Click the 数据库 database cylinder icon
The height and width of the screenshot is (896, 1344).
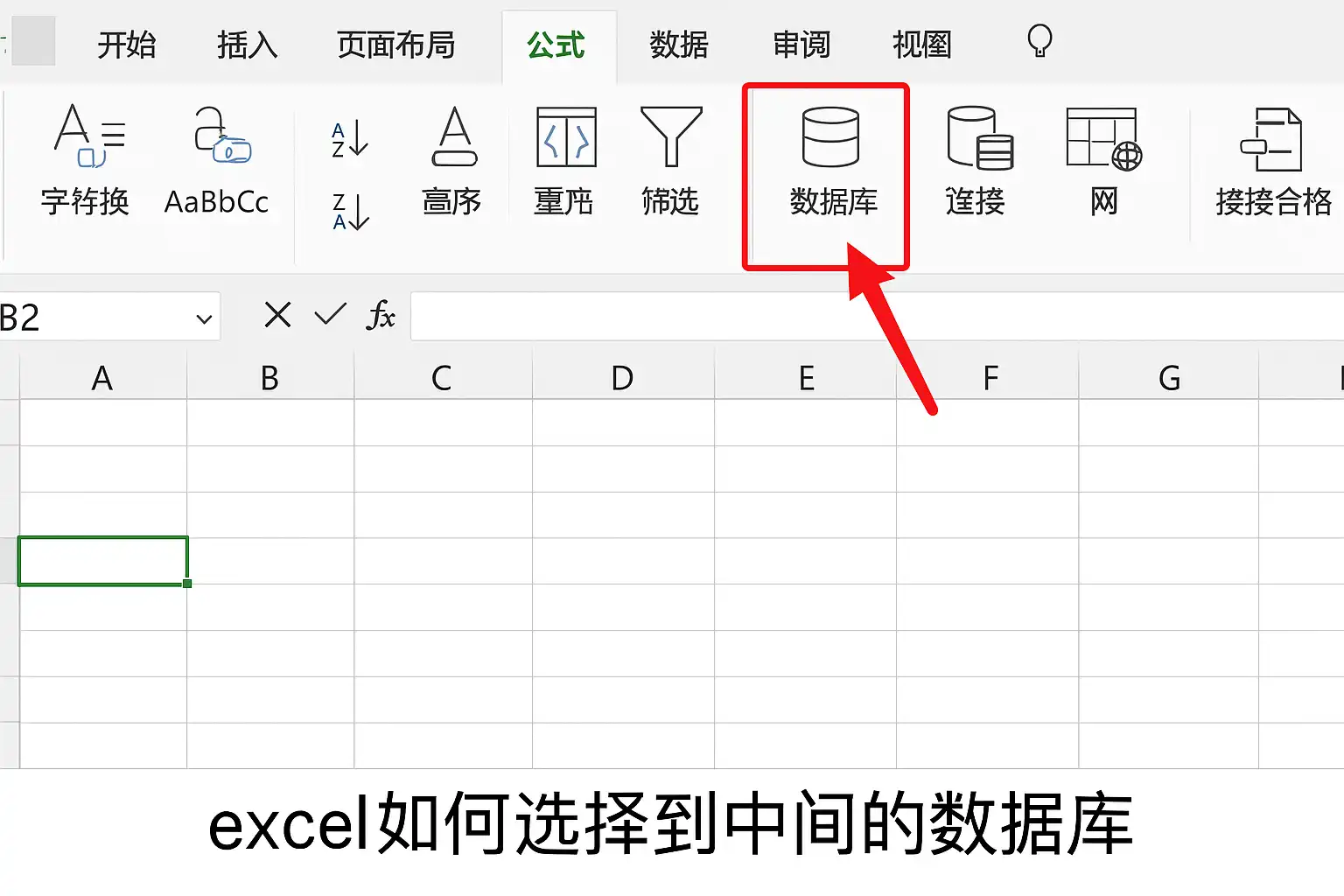pyautogui.click(x=830, y=137)
